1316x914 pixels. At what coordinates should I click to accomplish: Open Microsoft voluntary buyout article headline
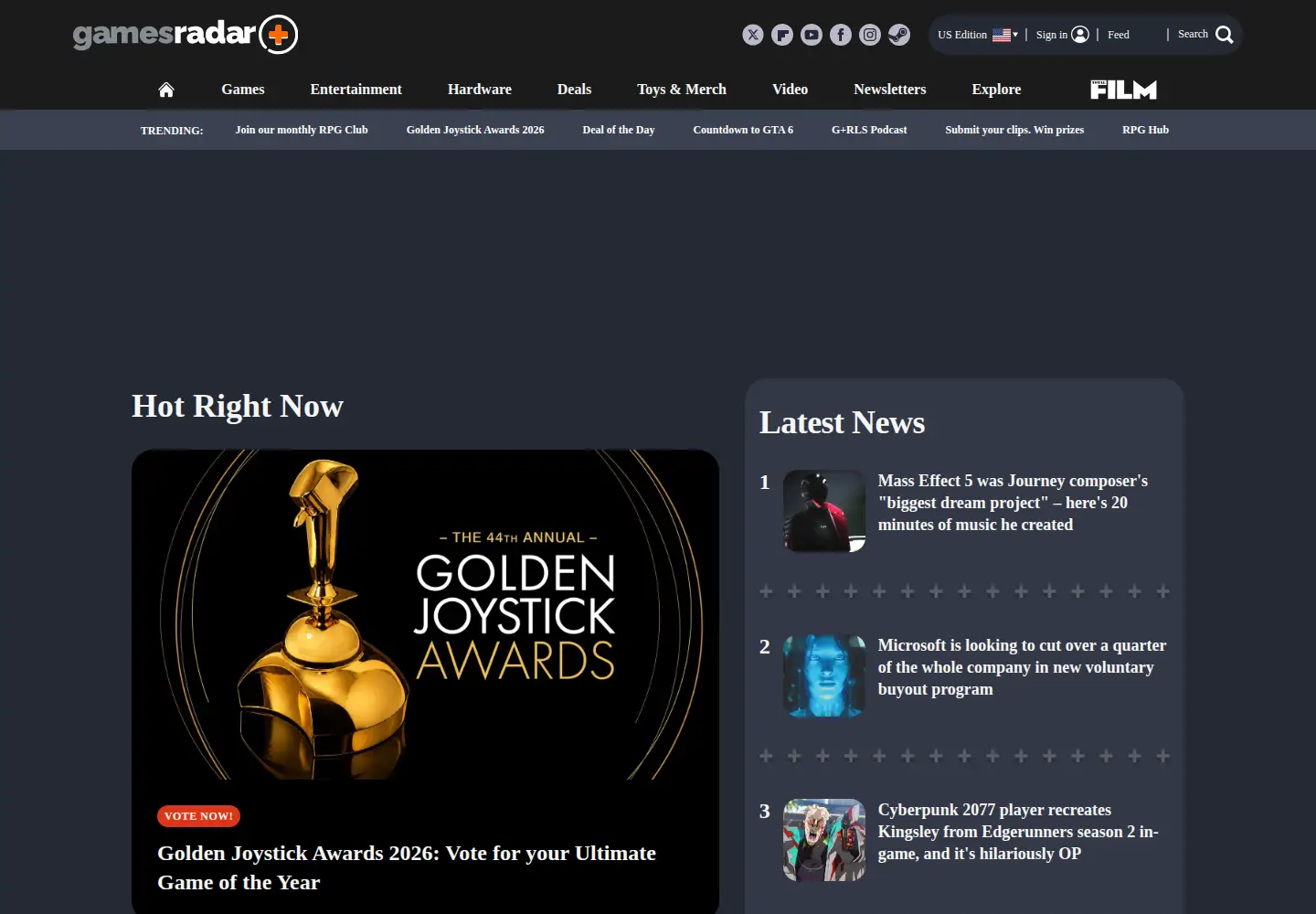point(1022,667)
